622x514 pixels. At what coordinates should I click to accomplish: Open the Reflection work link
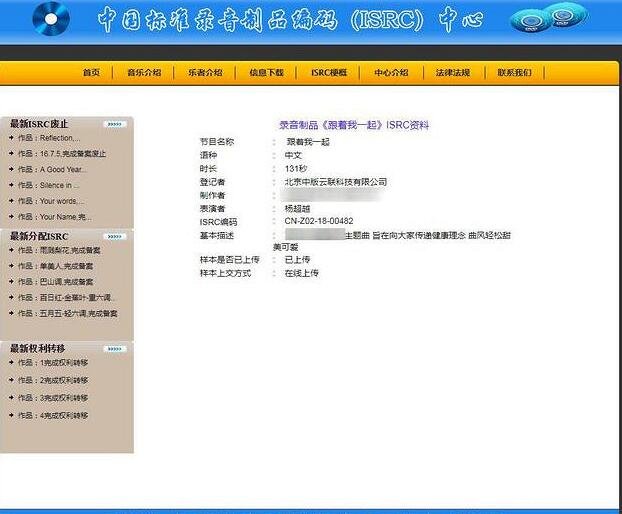(60, 138)
